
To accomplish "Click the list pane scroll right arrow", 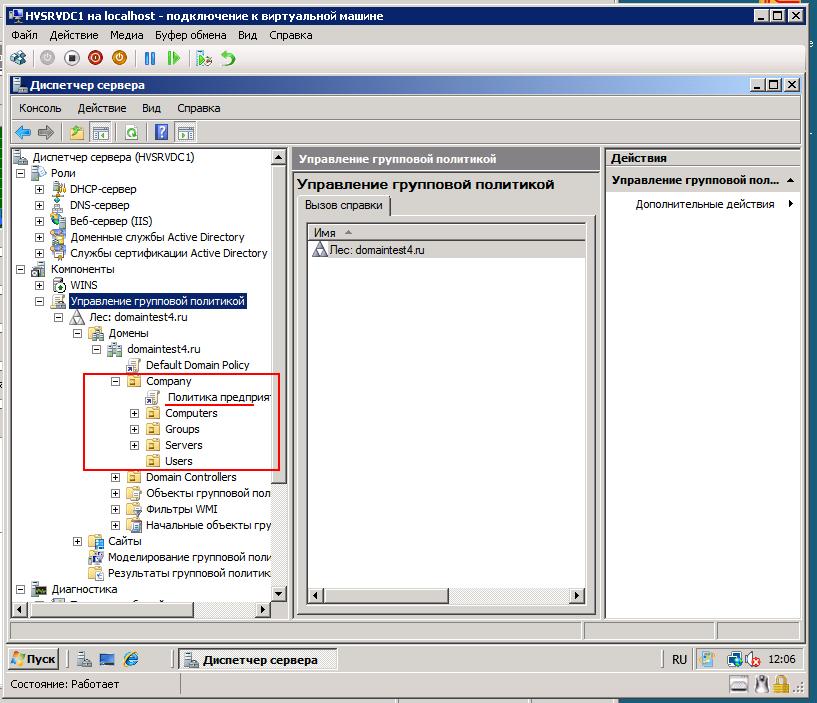I will (576, 595).
